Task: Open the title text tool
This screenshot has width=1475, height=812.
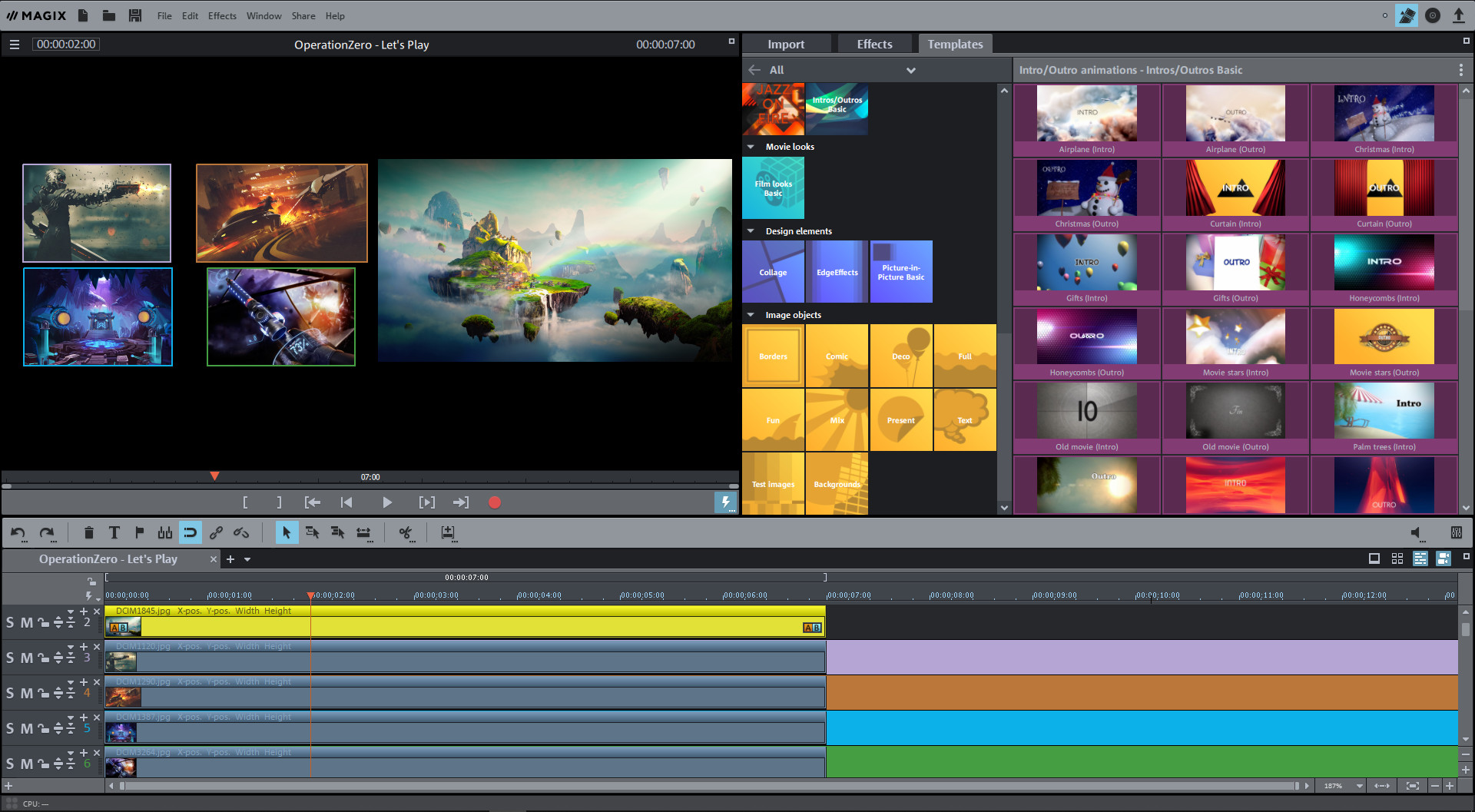Action: coord(114,532)
